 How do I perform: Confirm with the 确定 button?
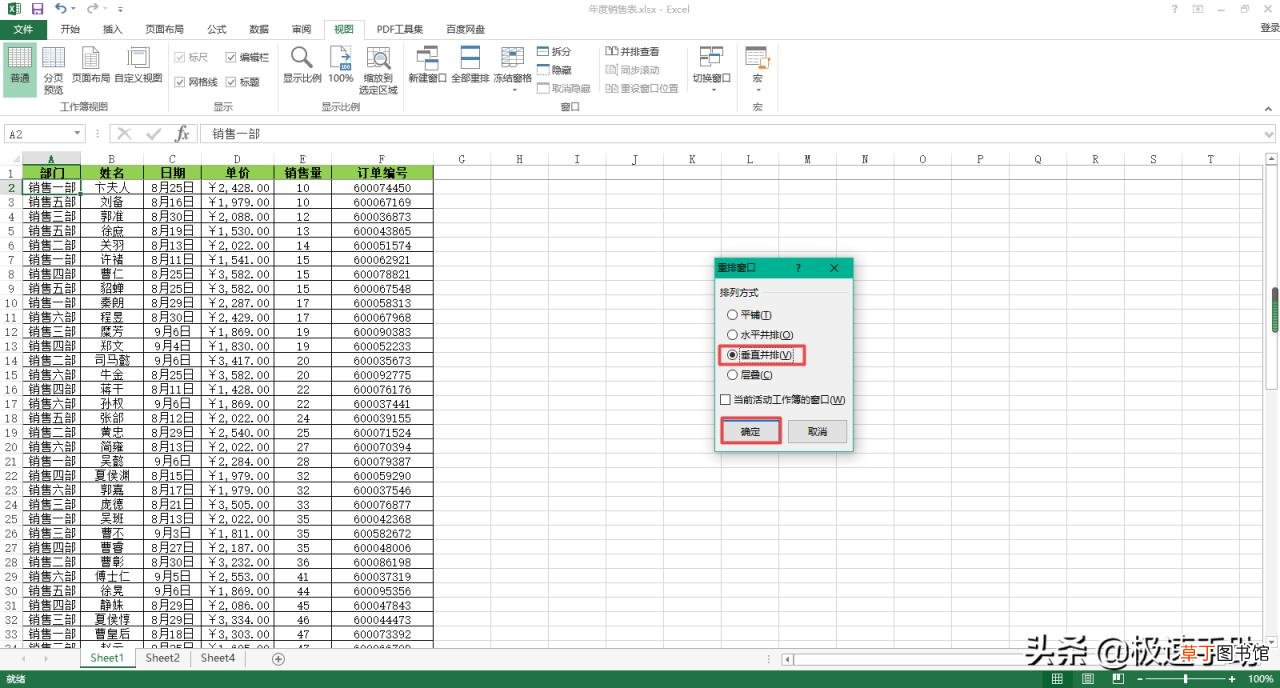coord(751,432)
